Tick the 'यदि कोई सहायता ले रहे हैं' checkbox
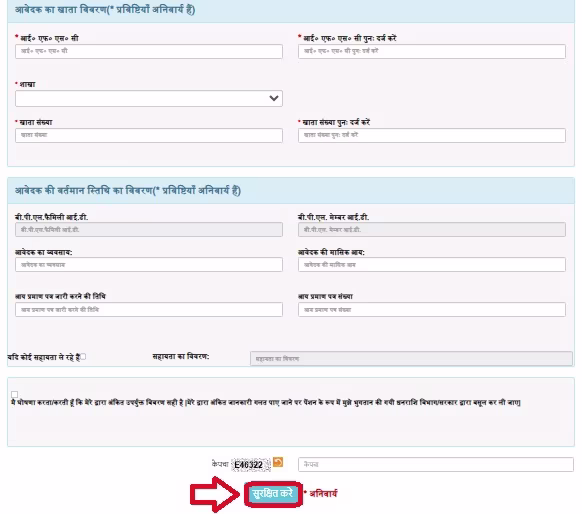 click(83, 356)
